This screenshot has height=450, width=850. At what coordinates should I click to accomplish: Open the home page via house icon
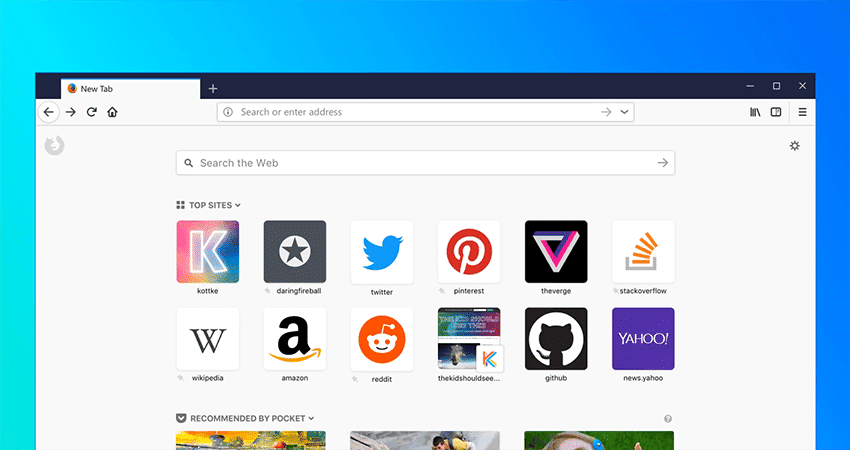[x=112, y=112]
